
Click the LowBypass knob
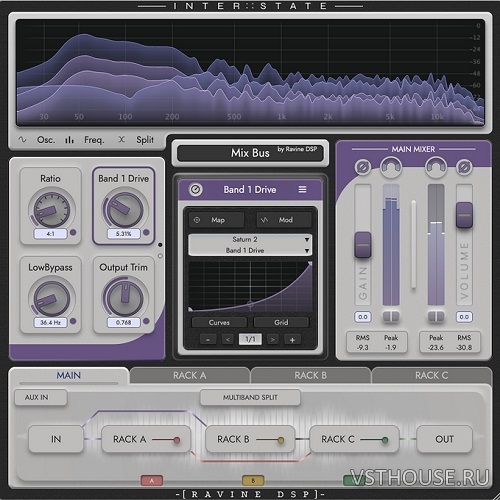tap(51, 298)
